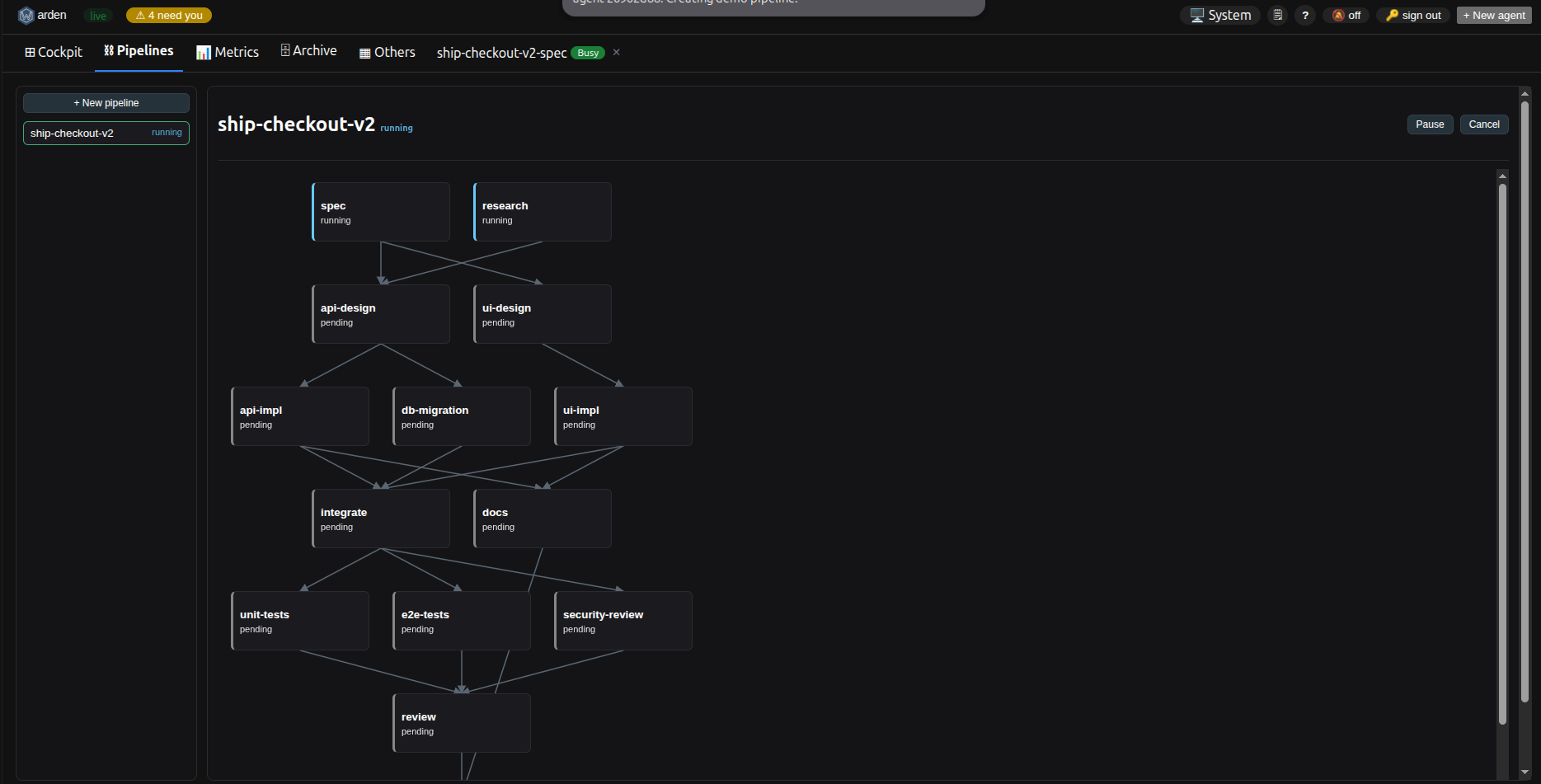
Task: Click the api-impl node
Action: (300, 416)
